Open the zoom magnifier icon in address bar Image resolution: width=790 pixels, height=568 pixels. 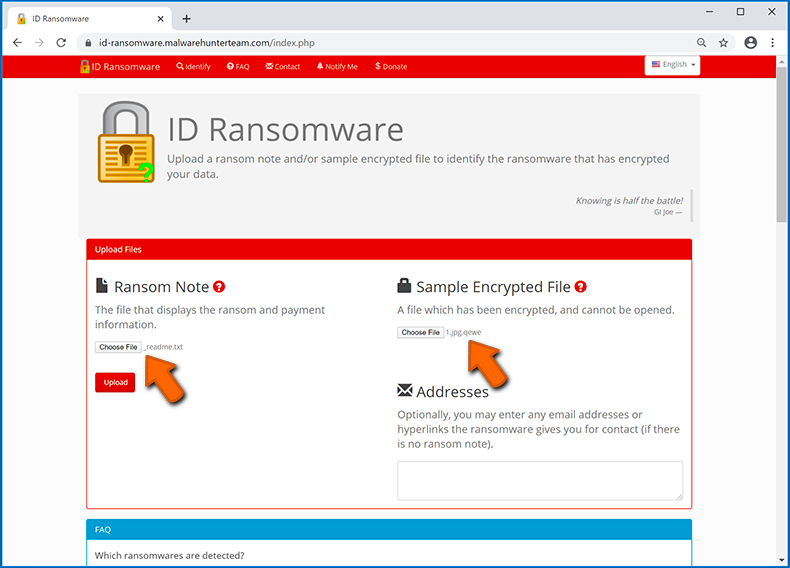701,43
